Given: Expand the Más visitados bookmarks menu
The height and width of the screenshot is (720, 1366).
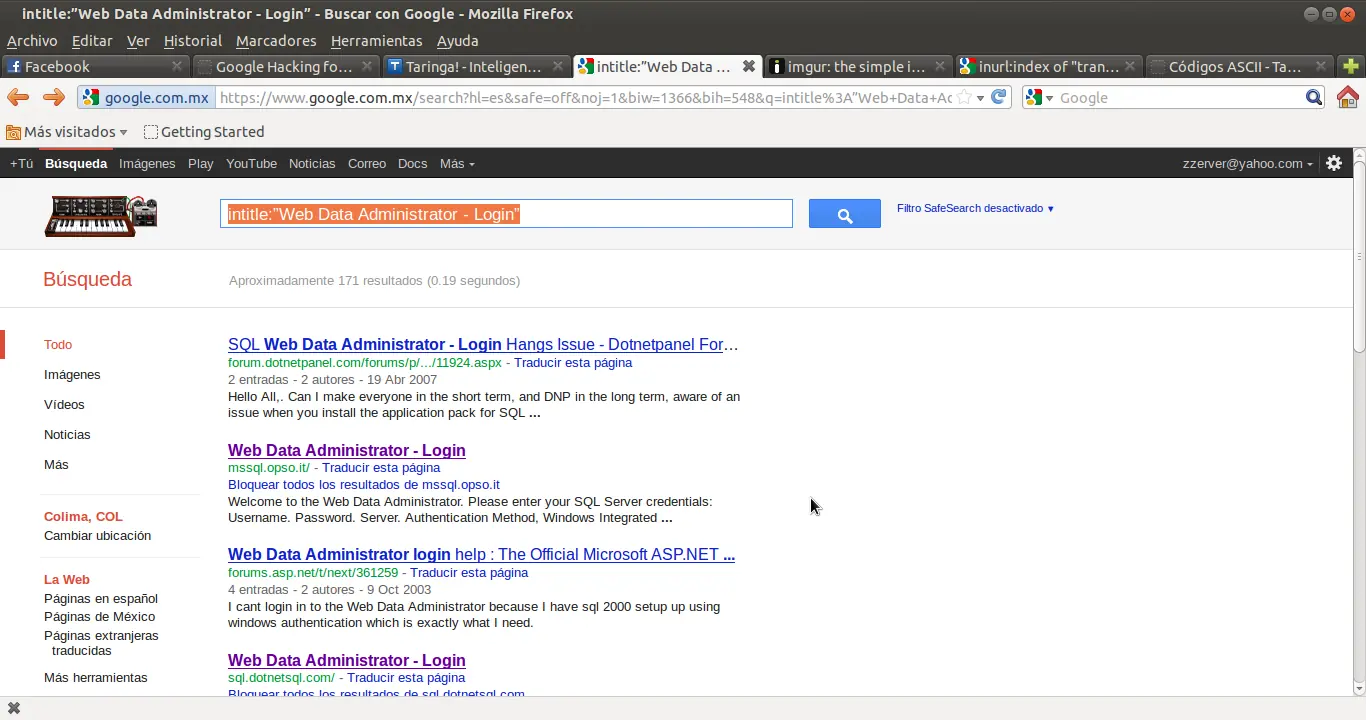Looking at the screenshot, I should [x=67, y=132].
